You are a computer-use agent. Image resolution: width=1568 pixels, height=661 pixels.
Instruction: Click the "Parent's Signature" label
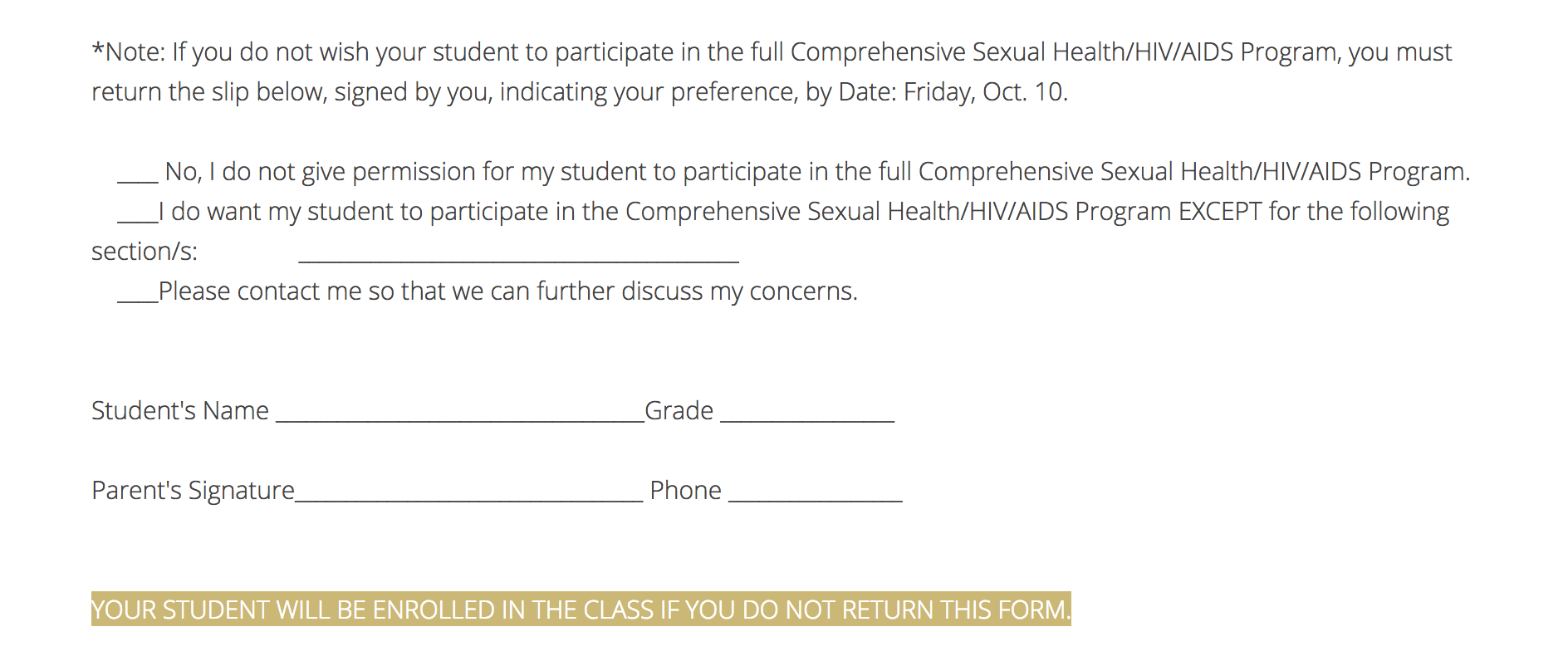tap(193, 490)
